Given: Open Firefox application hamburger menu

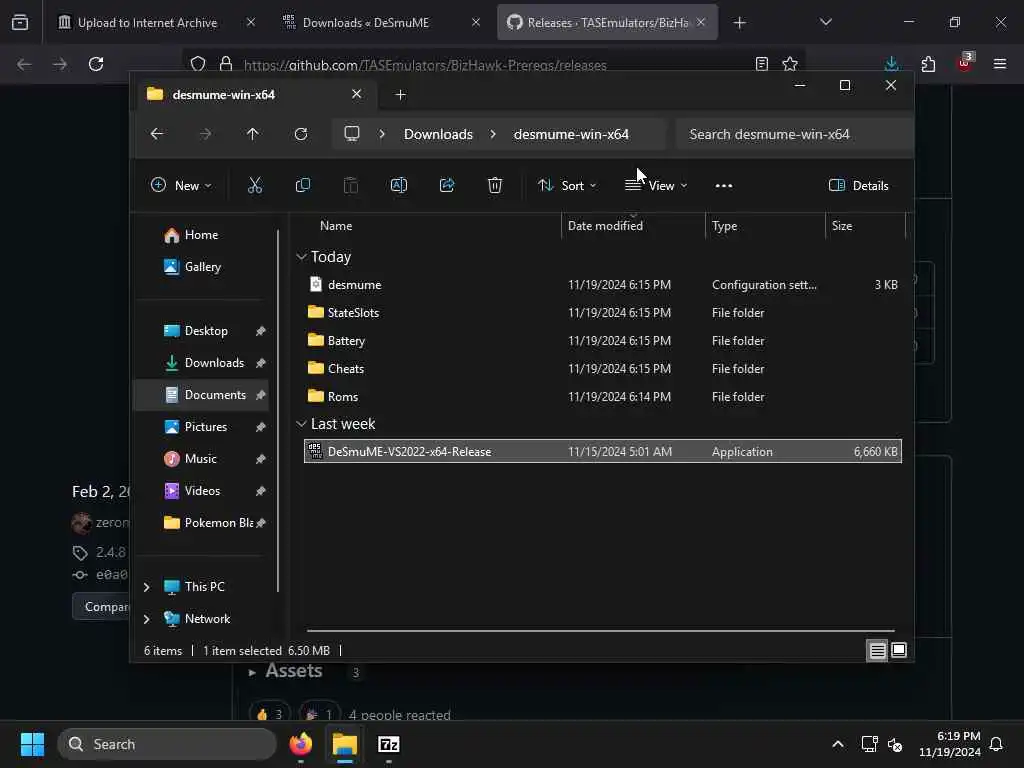Looking at the screenshot, I should pyautogui.click(x=1000, y=64).
